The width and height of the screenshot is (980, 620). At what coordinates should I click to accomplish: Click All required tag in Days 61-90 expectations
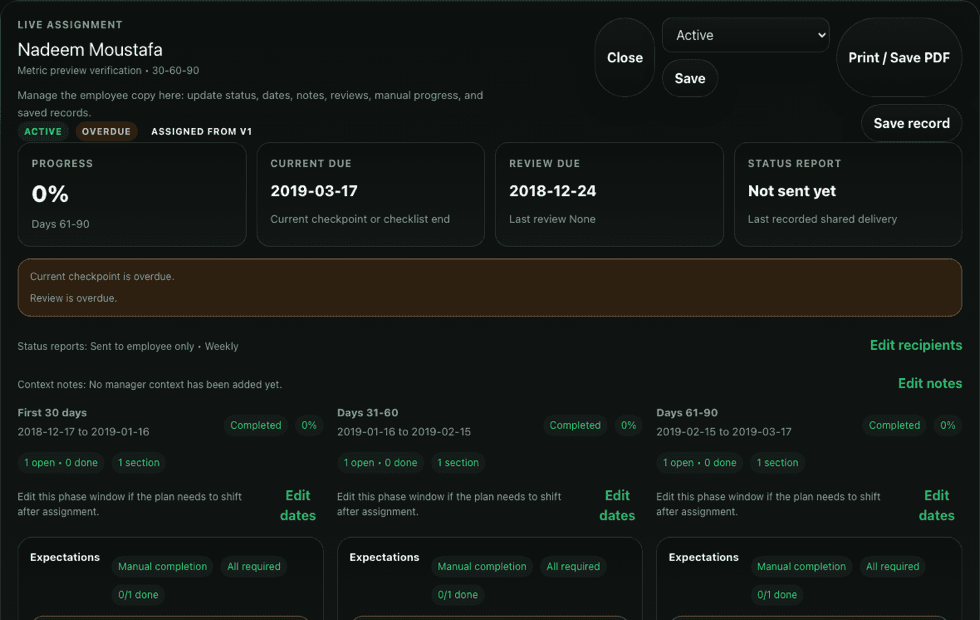coord(892,567)
